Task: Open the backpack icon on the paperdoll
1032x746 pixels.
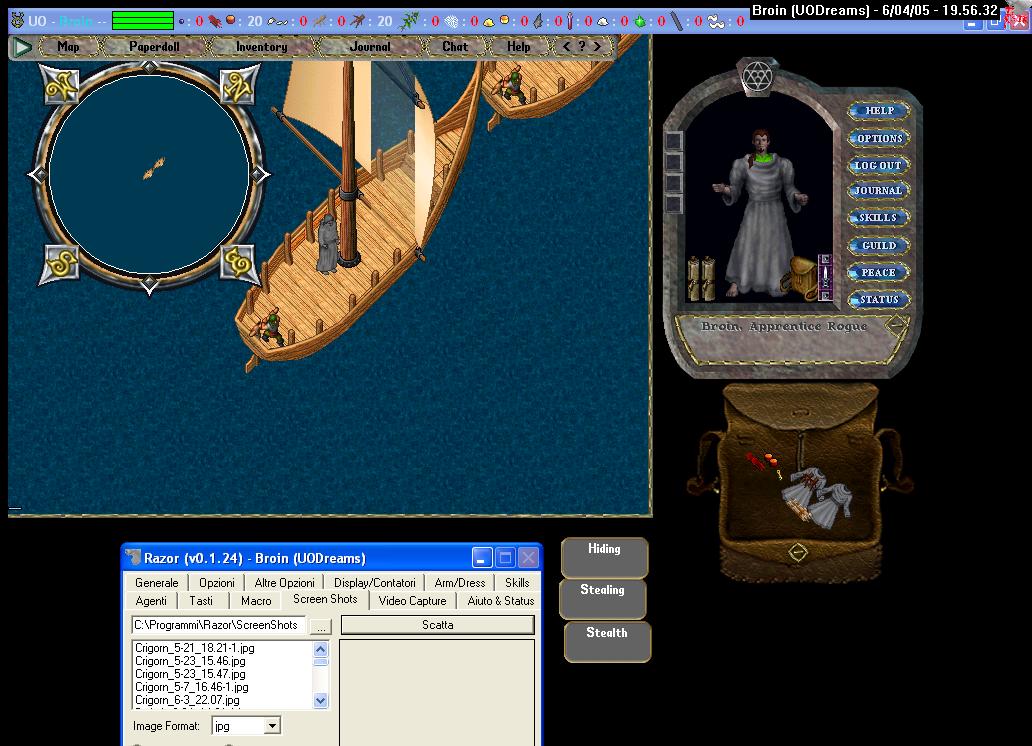Action: [x=802, y=275]
